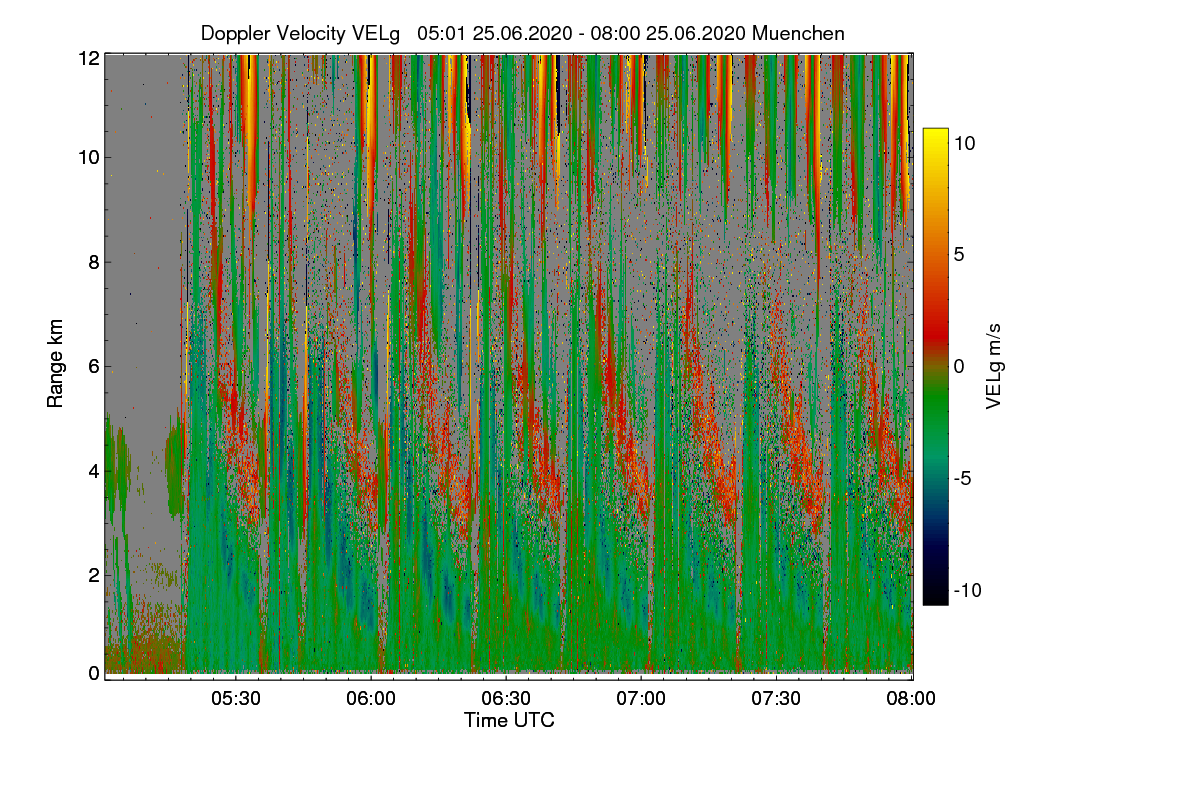The image size is (1200, 800).
Task: Click the 07:30 time axis label
Action: coord(776,699)
